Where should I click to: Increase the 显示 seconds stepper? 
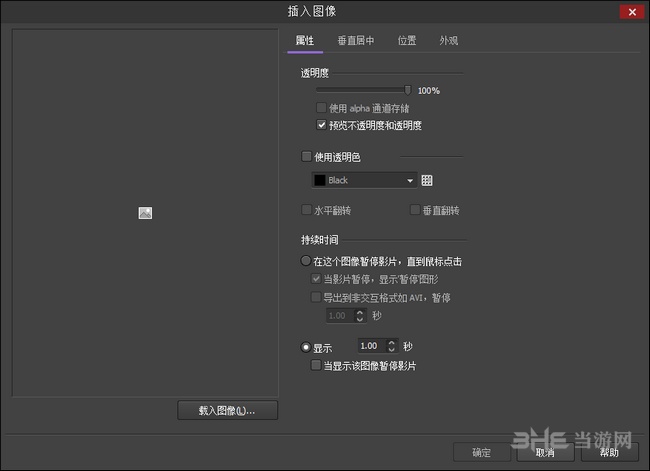pyautogui.click(x=391, y=342)
